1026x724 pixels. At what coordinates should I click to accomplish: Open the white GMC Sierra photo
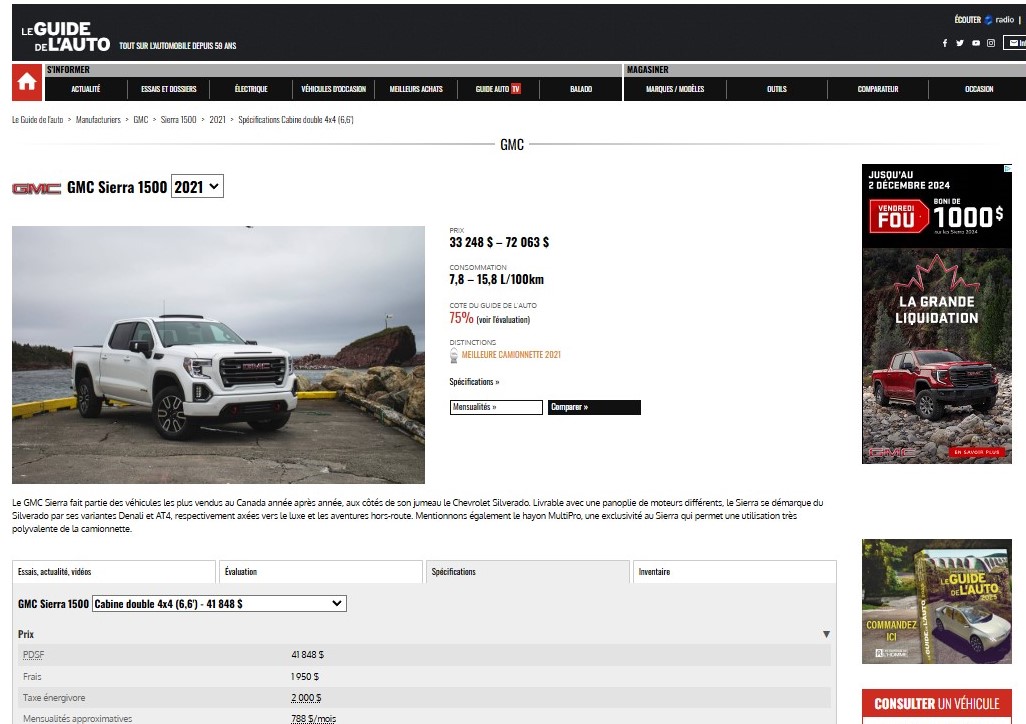219,355
